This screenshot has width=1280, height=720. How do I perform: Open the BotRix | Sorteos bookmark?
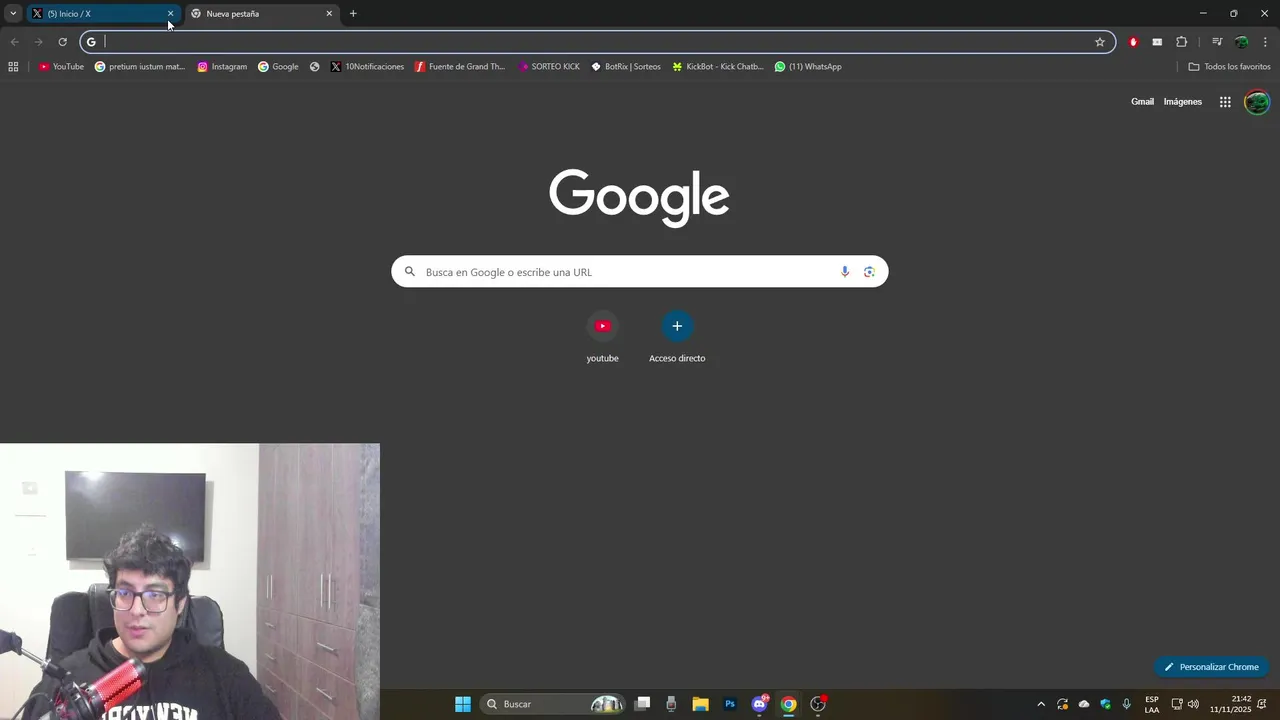click(626, 67)
